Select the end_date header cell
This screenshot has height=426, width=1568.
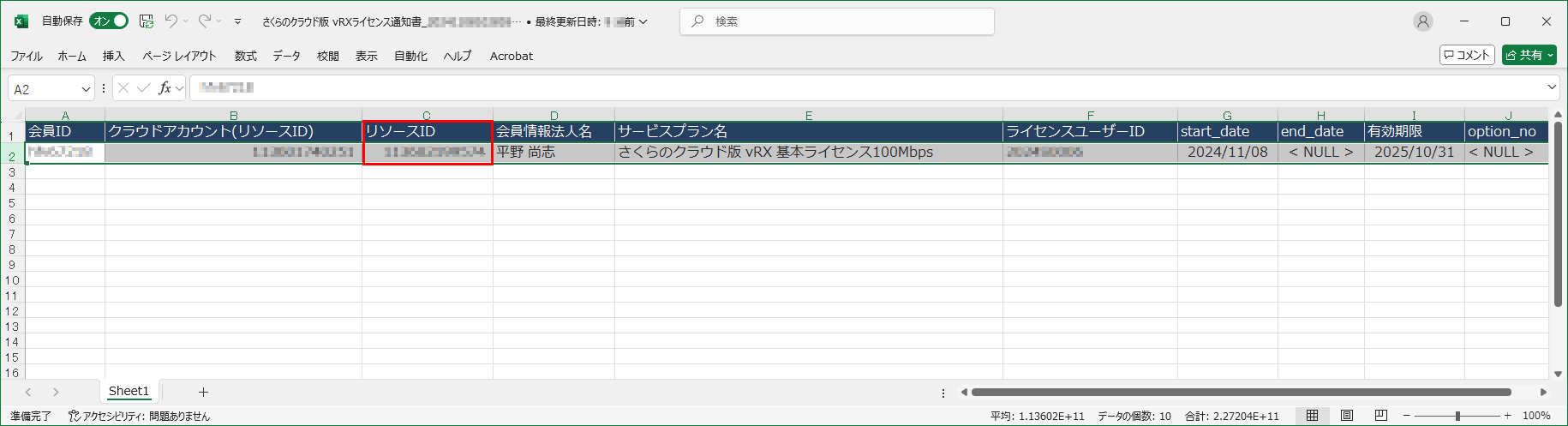pyautogui.click(x=1321, y=131)
